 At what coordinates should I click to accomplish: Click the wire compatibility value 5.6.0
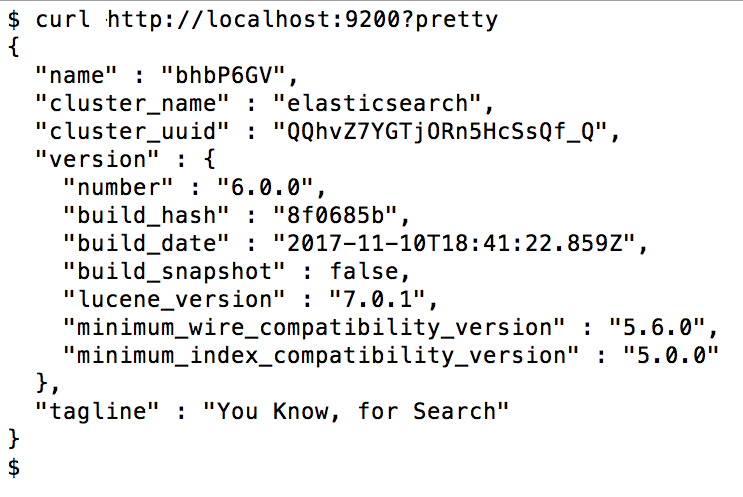[x=658, y=327]
